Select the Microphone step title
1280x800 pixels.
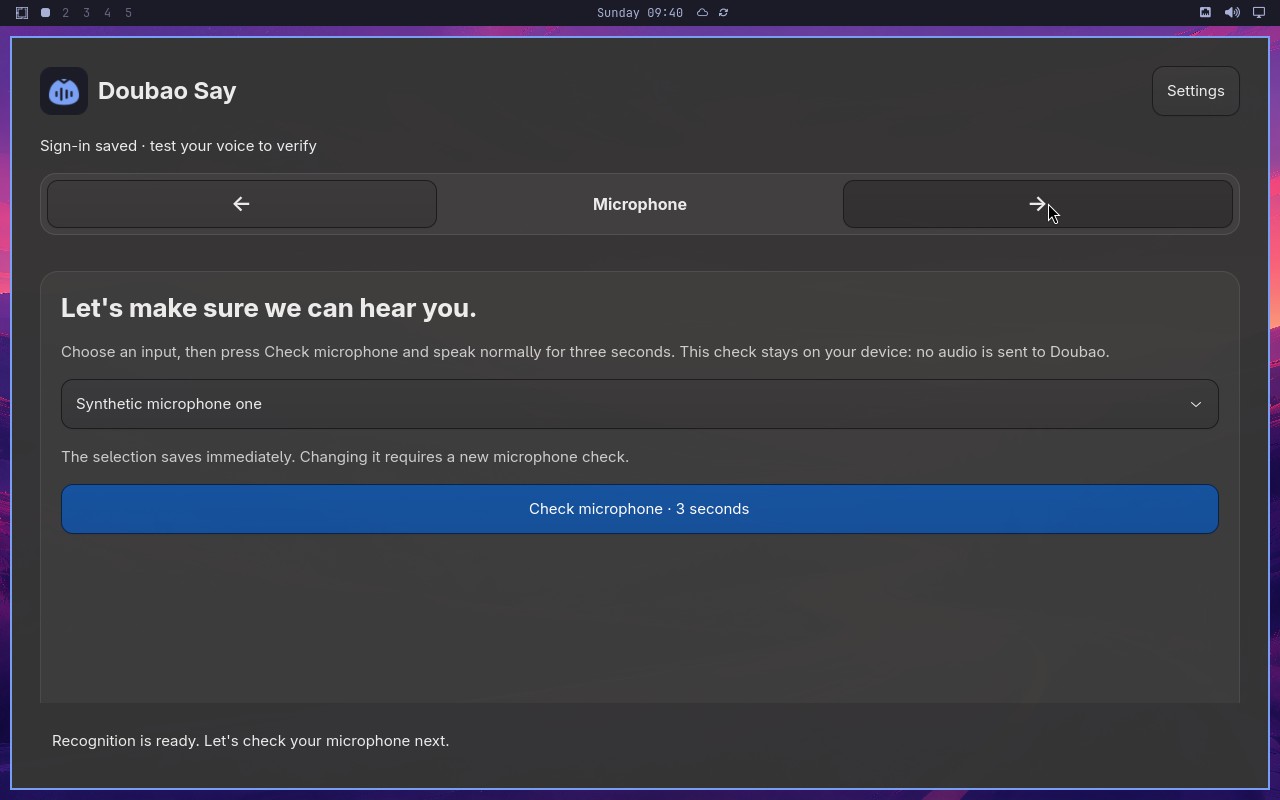[x=640, y=204]
